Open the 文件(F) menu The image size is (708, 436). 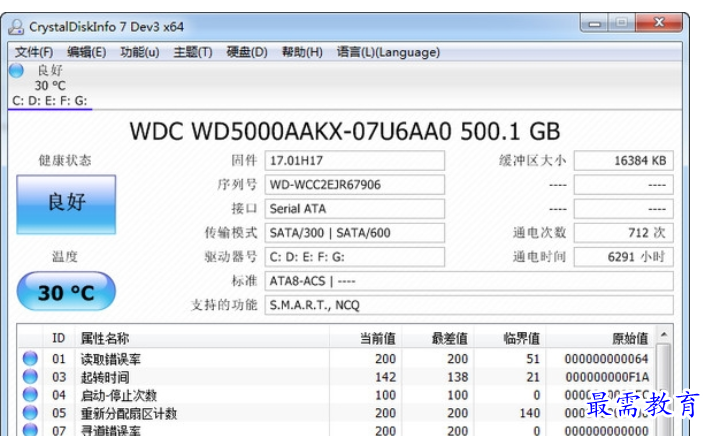tap(34, 52)
